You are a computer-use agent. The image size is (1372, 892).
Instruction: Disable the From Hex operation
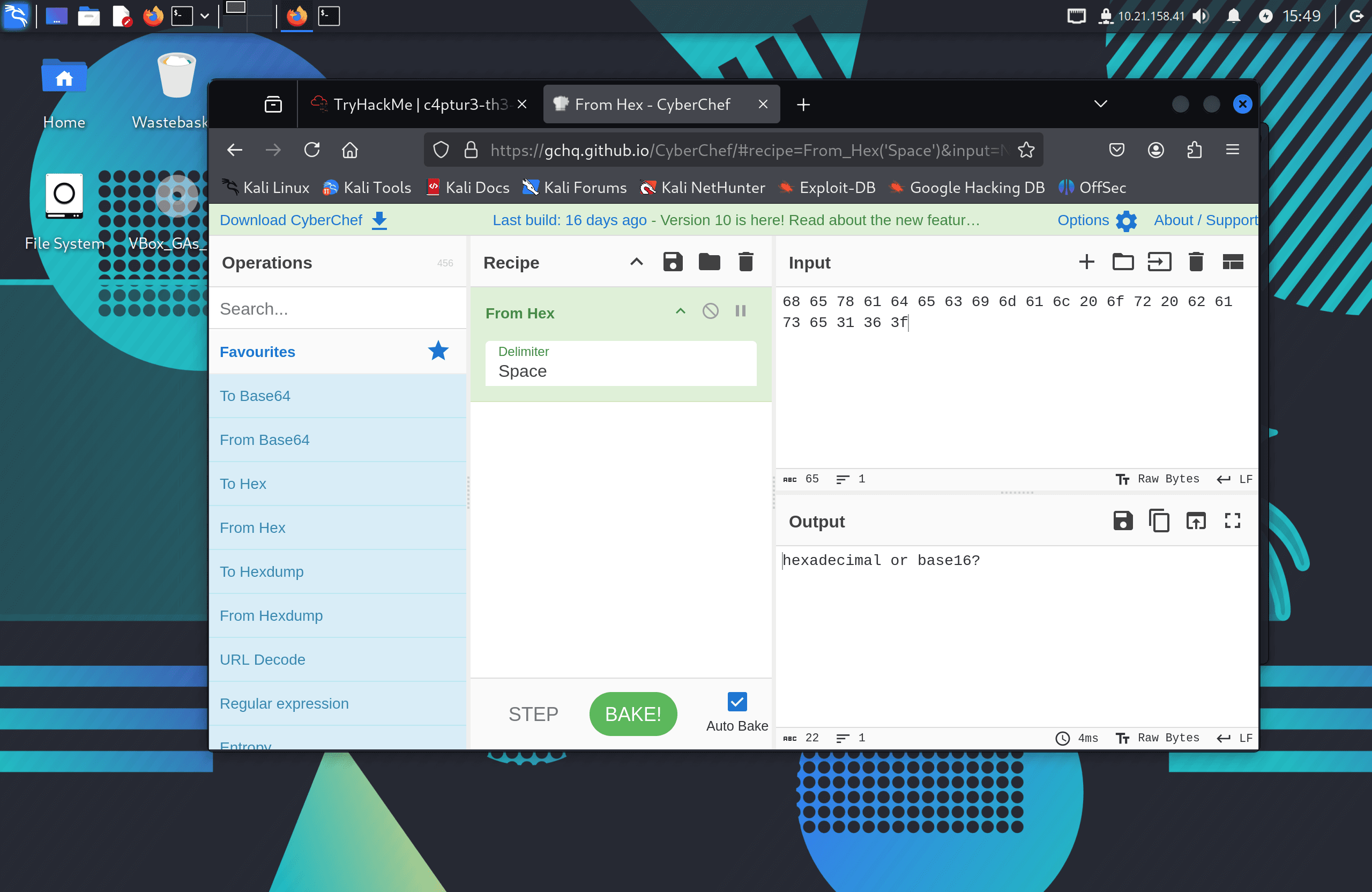pos(710,311)
